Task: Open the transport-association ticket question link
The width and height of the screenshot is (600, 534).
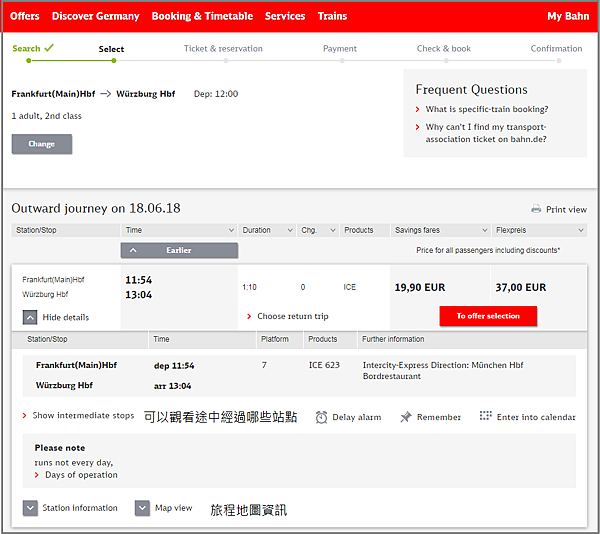Action: coord(486,133)
